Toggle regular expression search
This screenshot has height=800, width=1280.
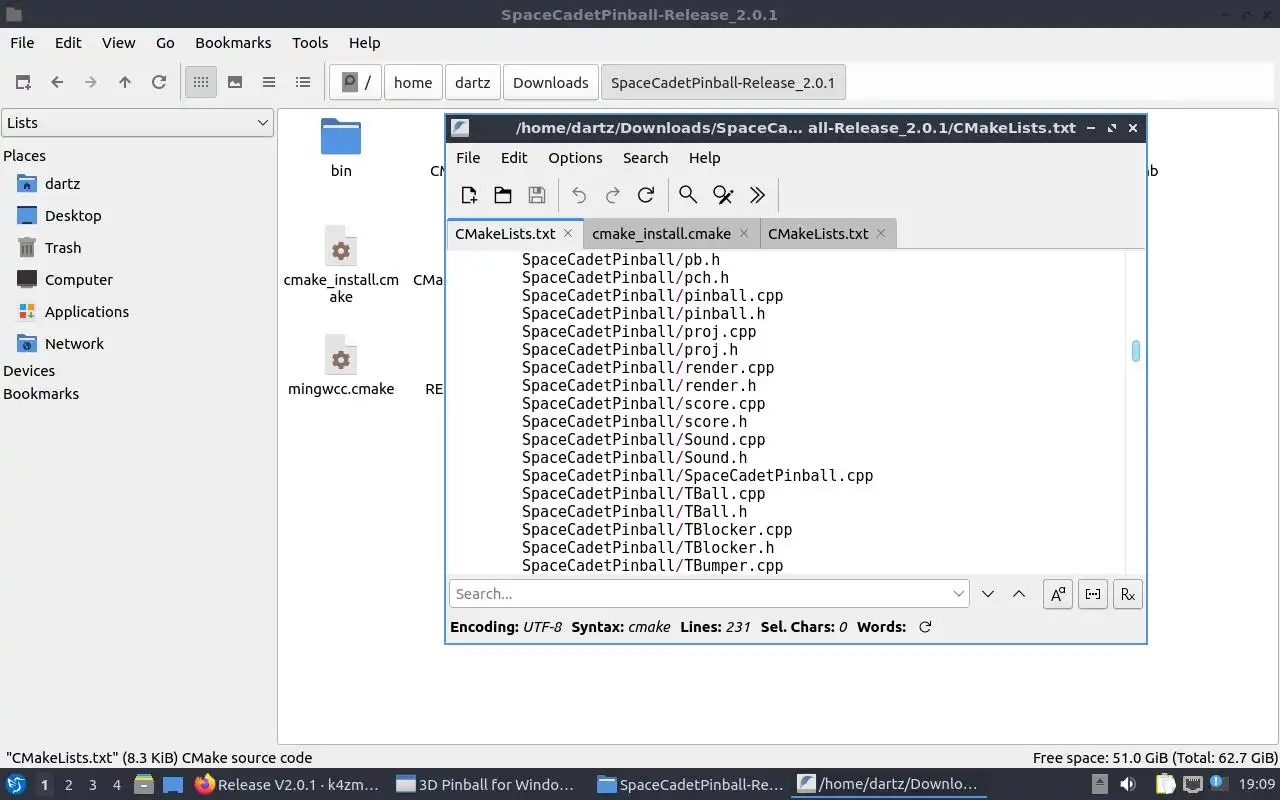(x=1128, y=594)
